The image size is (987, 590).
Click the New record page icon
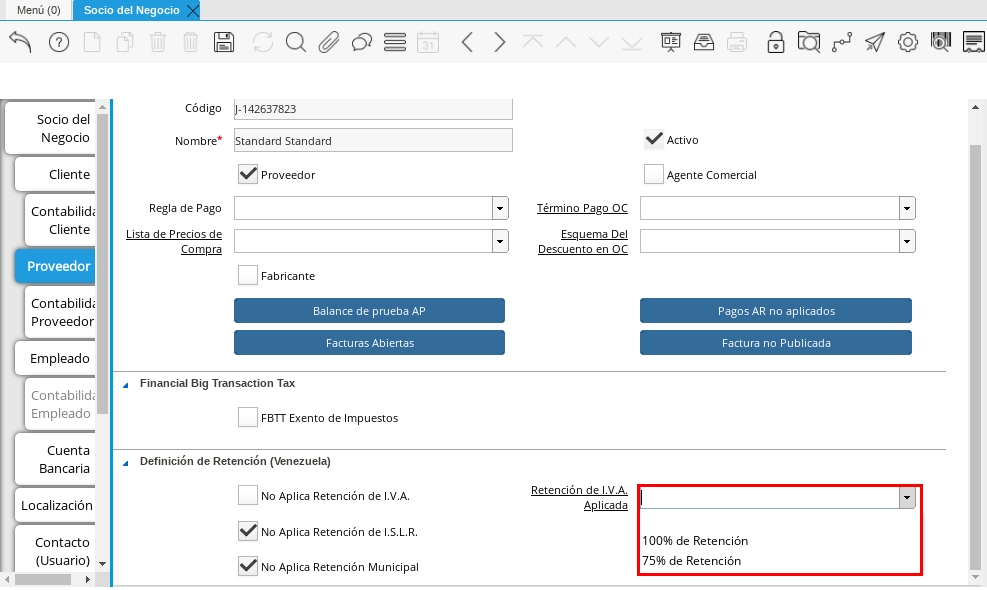[92, 42]
